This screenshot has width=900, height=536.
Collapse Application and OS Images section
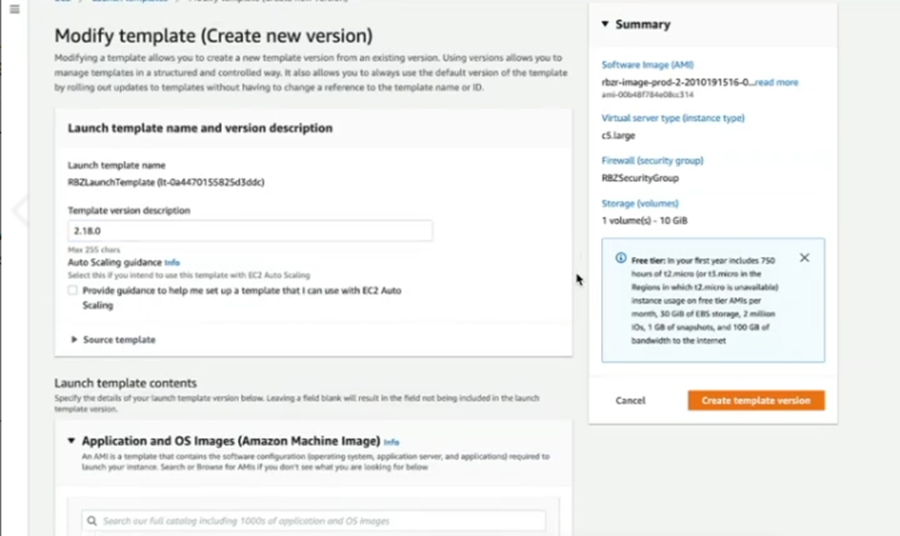point(71,440)
